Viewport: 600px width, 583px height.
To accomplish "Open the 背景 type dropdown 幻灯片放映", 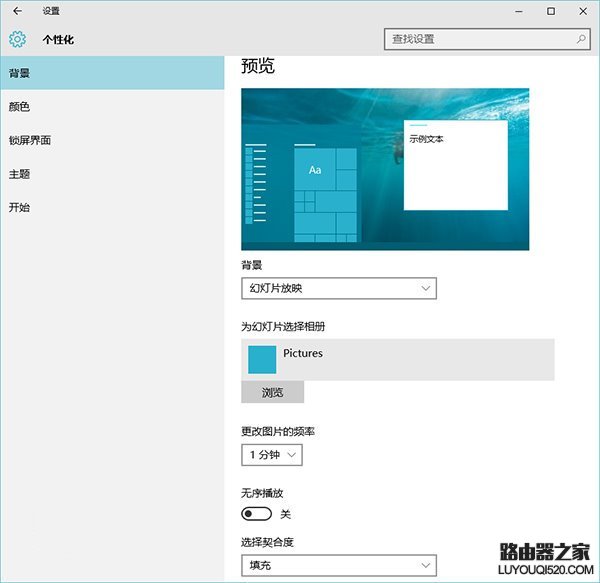I will 339,288.
